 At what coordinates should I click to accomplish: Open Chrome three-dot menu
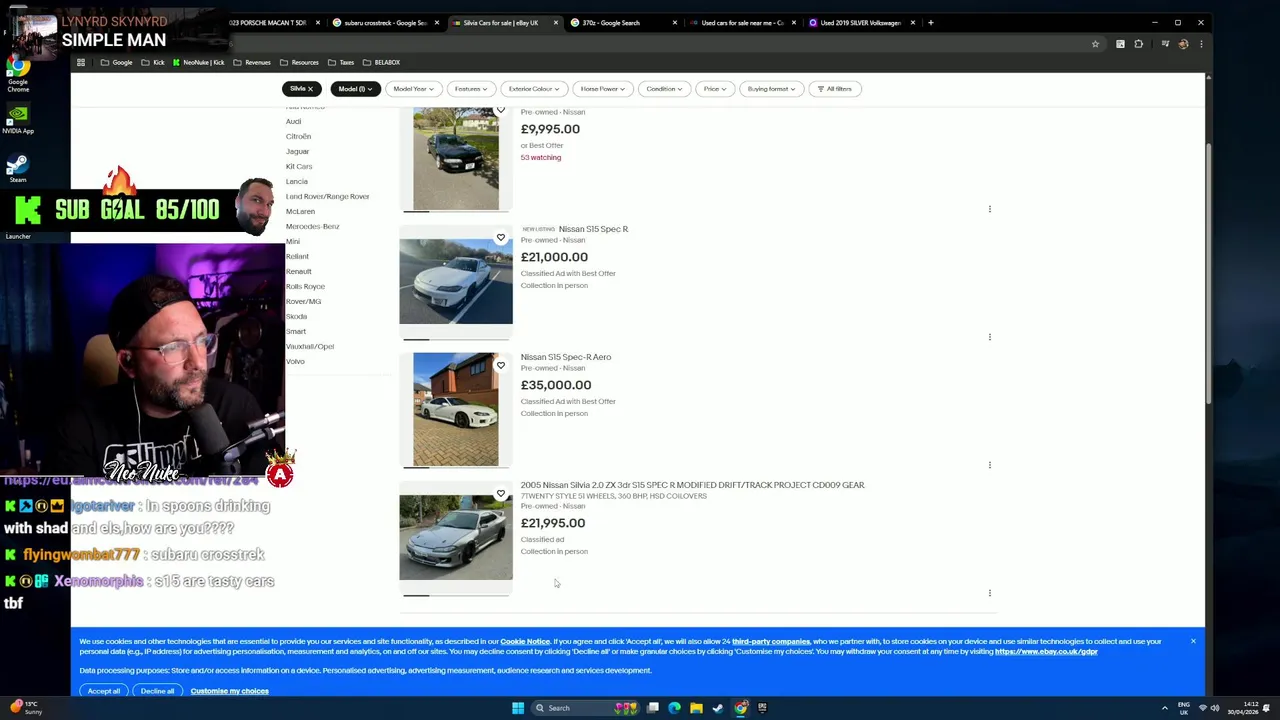click(1201, 44)
